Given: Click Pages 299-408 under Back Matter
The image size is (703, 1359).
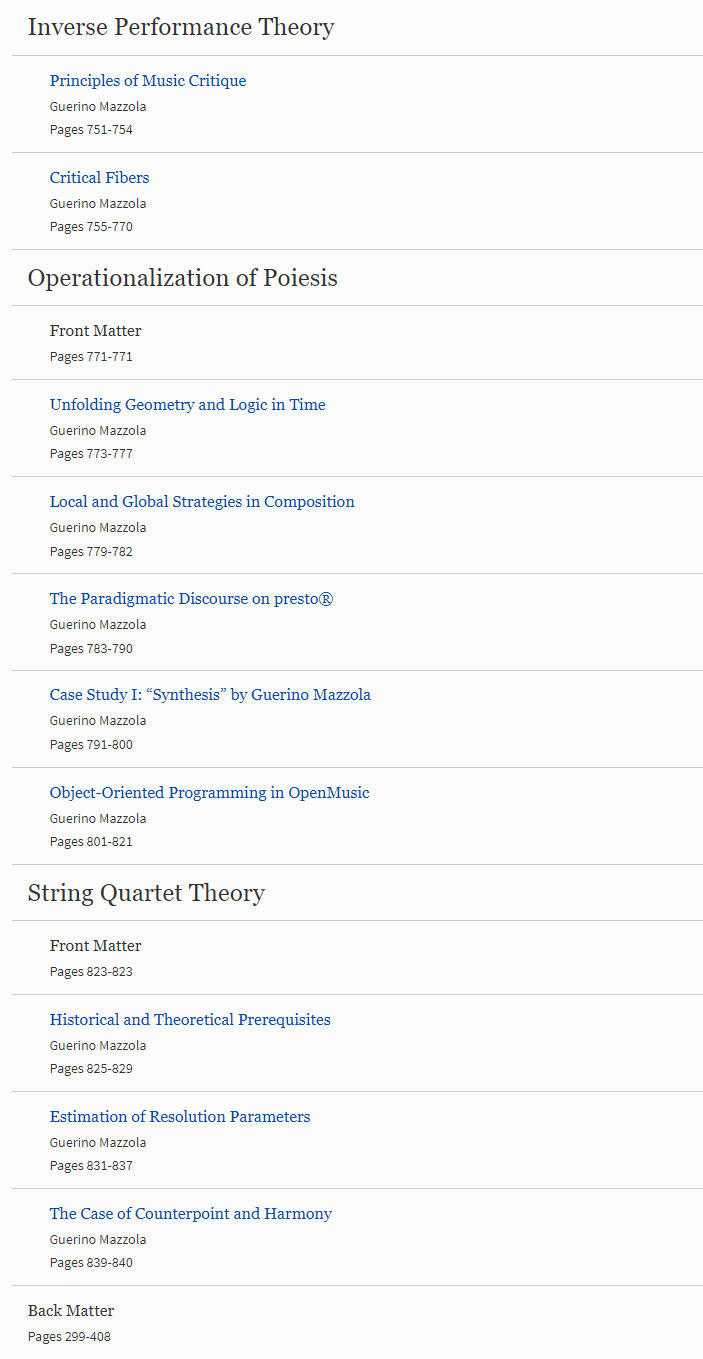Looking at the screenshot, I should 69,1336.
